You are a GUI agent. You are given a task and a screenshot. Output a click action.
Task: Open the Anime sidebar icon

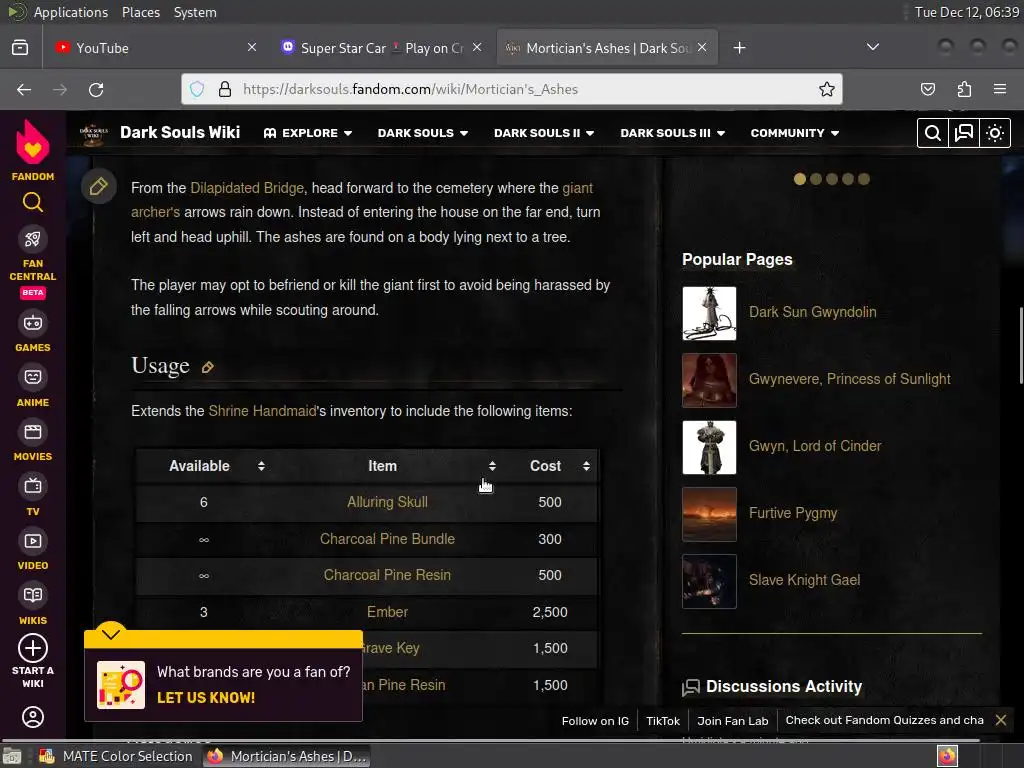pos(33,377)
